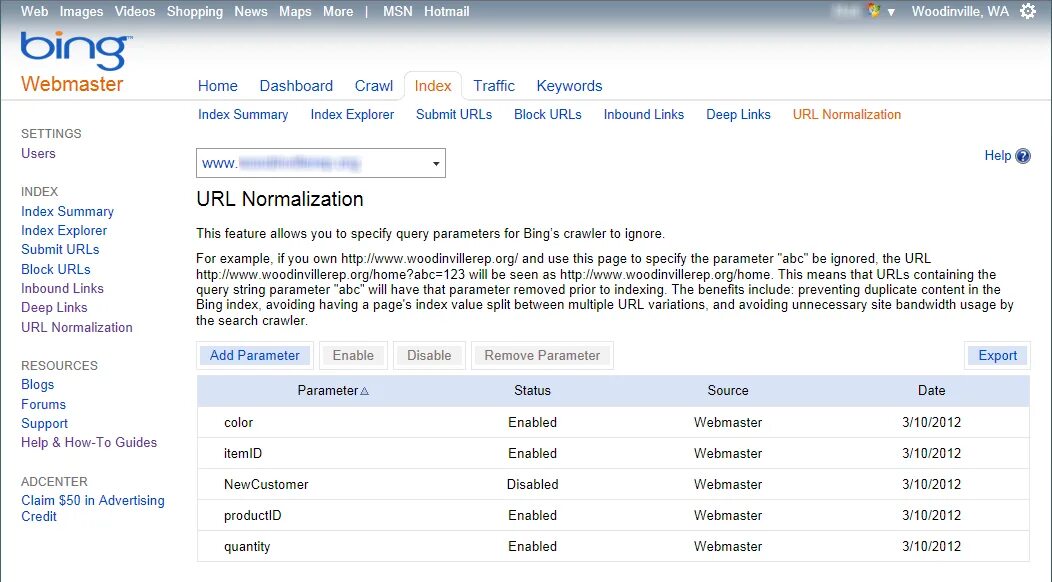1052x582 pixels.
Task: Go to News in the top menu
Action: pos(250,11)
